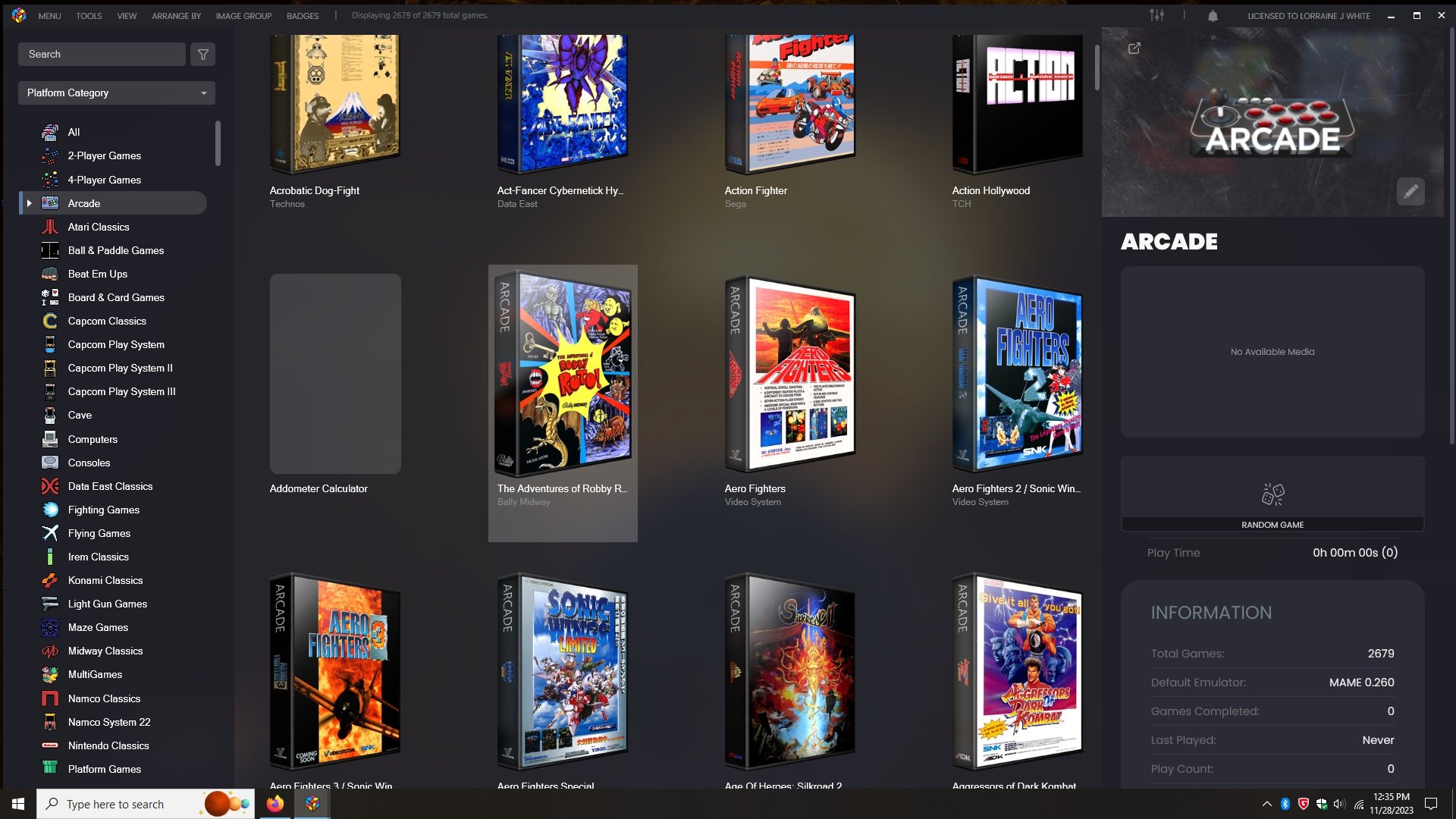Click the Bluetooth tray icon
Viewport: 1456px width, 819px height.
click(x=1285, y=804)
